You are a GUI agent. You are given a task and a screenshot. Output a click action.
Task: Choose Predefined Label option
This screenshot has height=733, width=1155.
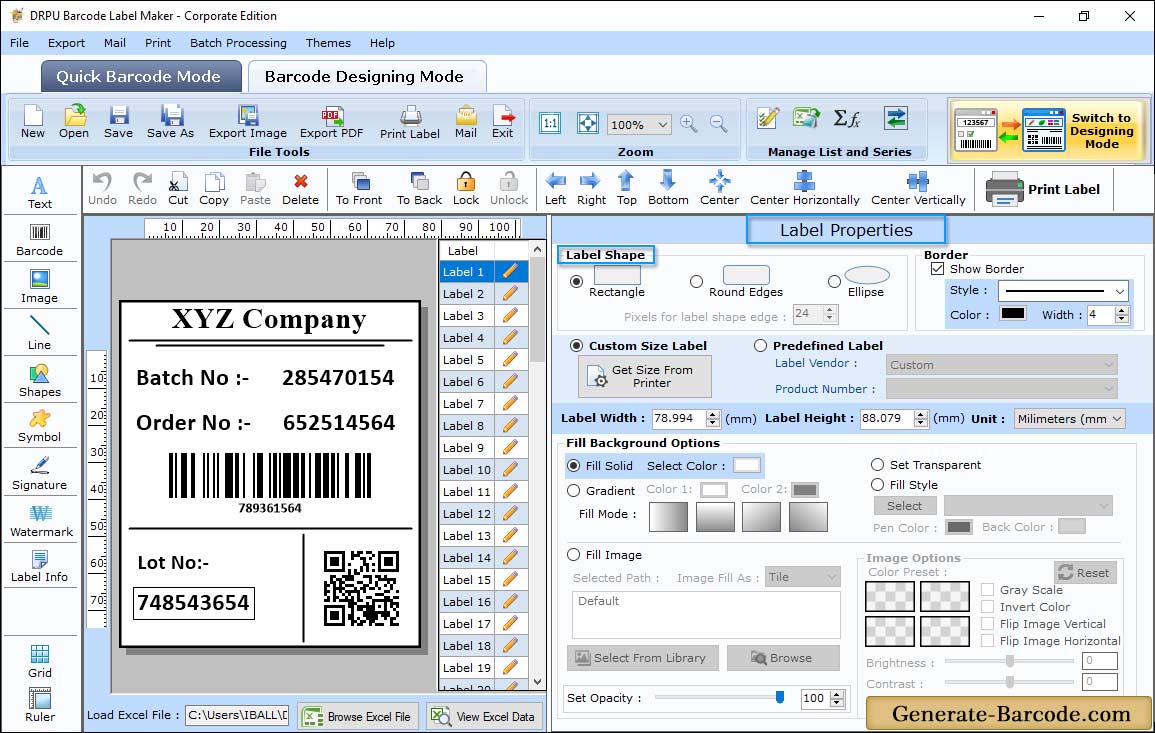(760, 346)
